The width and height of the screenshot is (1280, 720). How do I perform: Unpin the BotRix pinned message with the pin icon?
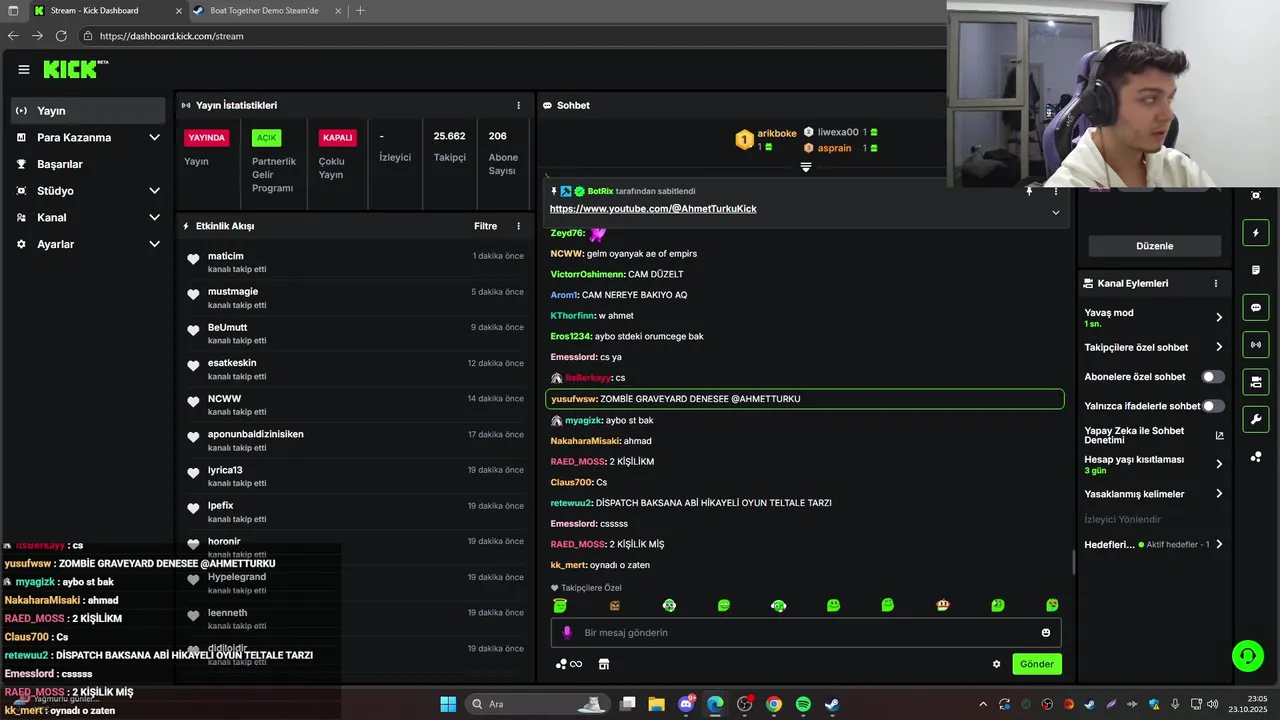pyautogui.click(x=1029, y=190)
